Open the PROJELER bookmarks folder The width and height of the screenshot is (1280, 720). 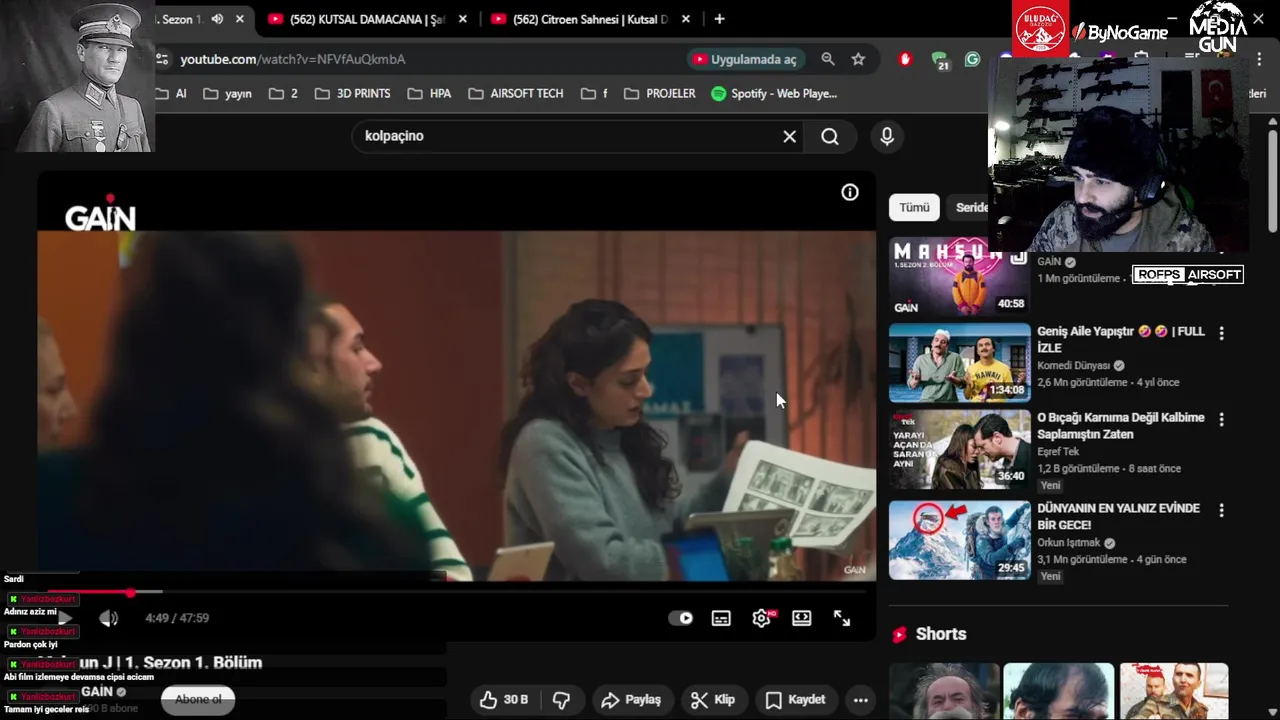coord(659,93)
